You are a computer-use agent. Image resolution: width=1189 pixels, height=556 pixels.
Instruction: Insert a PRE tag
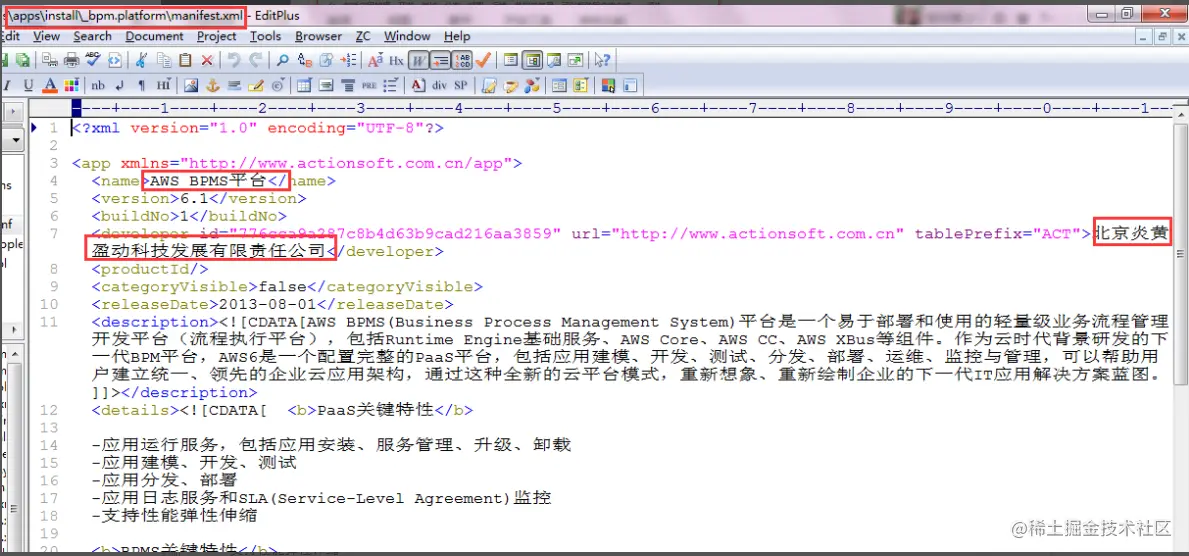point(369,85)
